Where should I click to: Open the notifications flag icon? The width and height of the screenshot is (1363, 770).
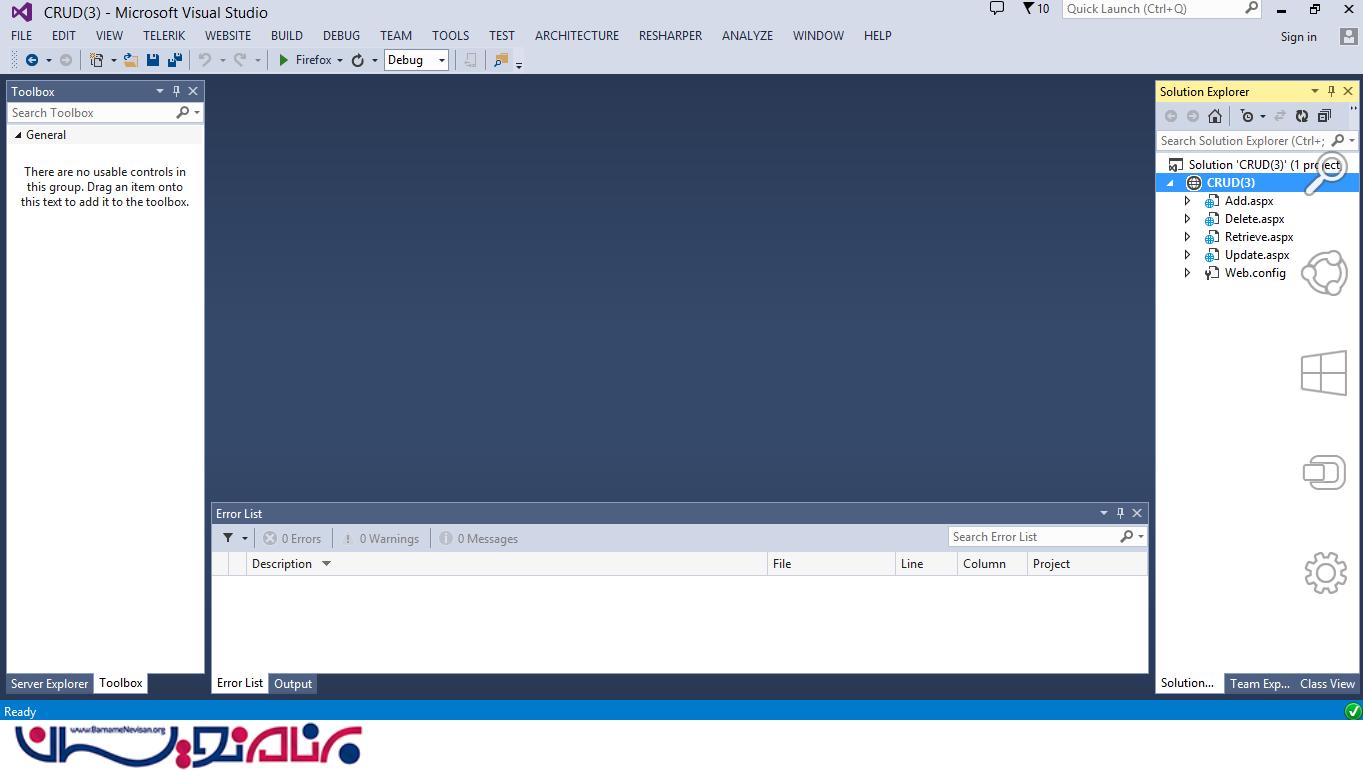coord(1028,9)
